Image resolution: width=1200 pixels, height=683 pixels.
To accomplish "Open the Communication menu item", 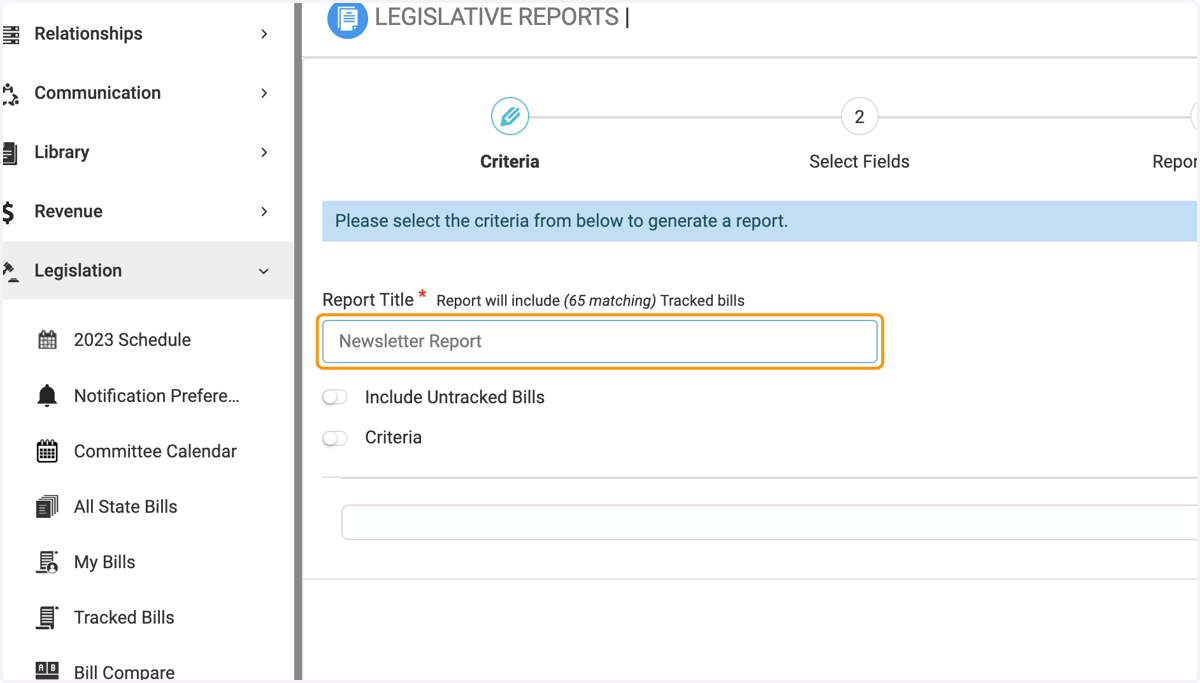I will click(147, 93).
